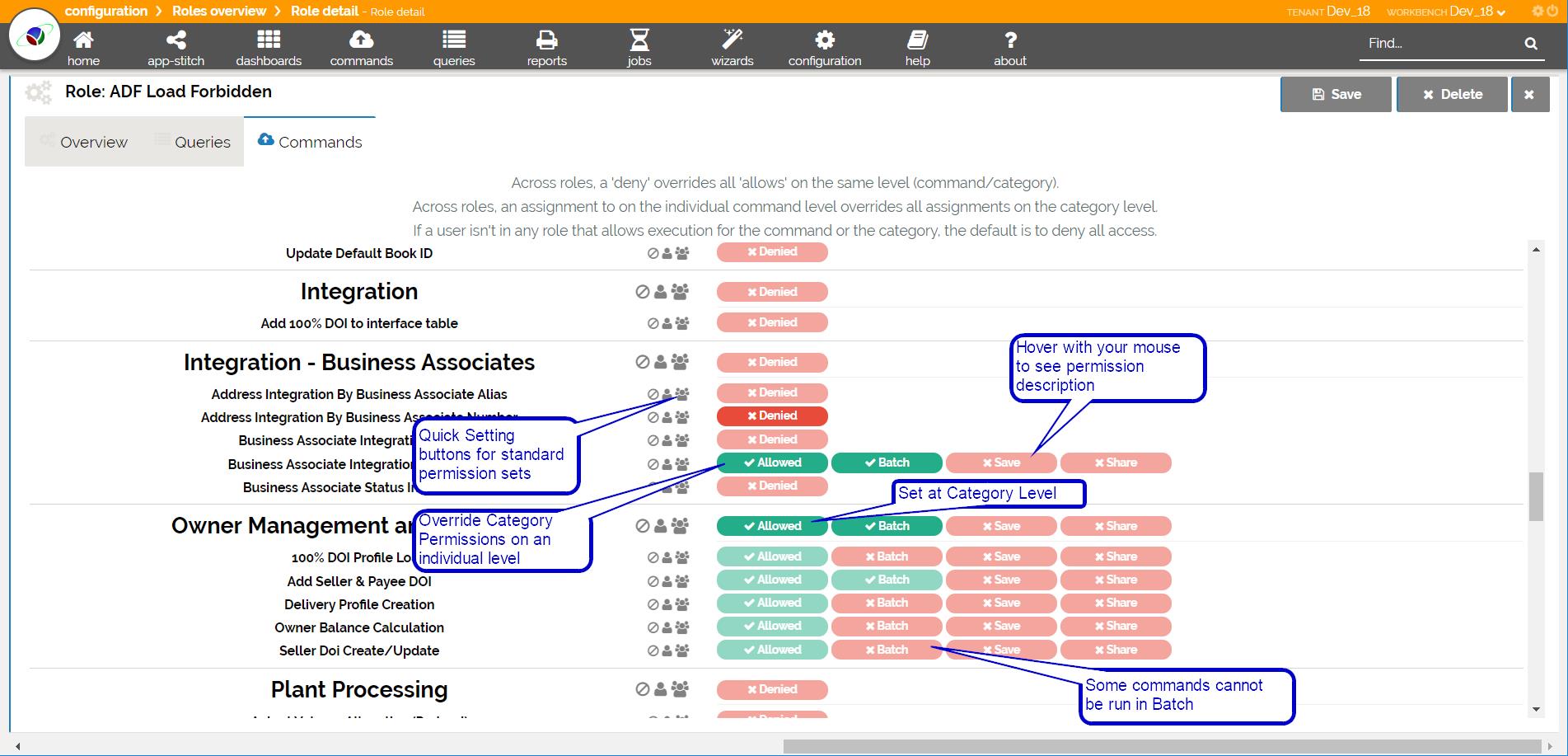Click the group quick setting icon for Plant Processing
This screenshot has height=756, width=1568.
pyautogui.click(x=680, y=689)
